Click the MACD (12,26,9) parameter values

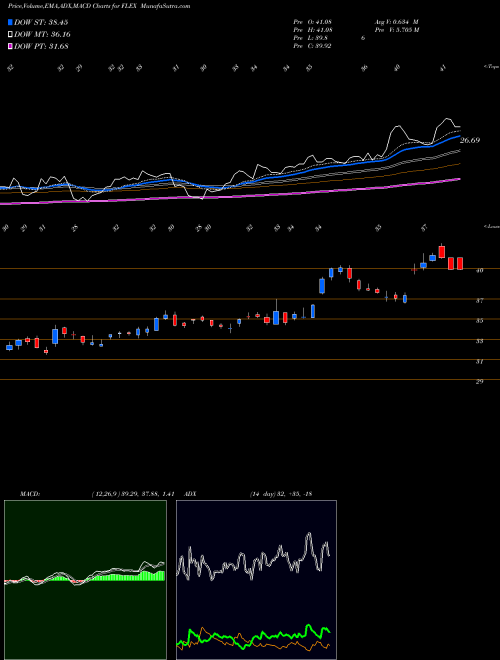tap(133, 494)
